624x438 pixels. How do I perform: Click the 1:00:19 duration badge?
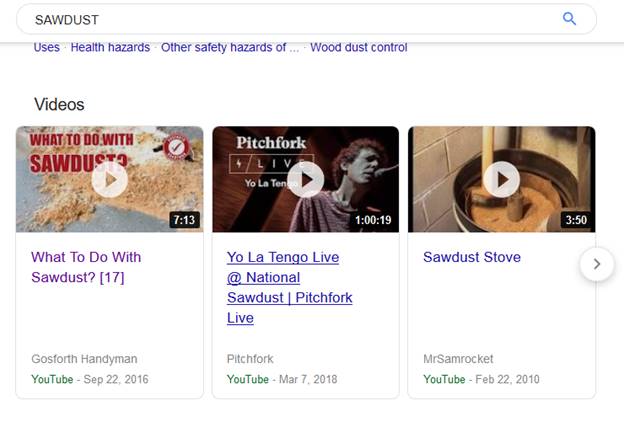pyautogui.click(x=373, y=219)
